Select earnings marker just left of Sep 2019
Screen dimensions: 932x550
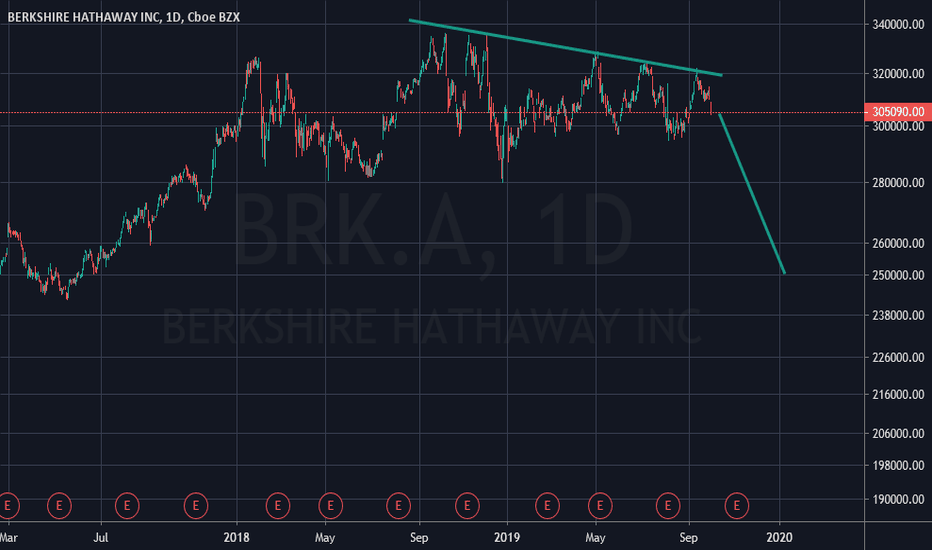(x=667, y=506)
